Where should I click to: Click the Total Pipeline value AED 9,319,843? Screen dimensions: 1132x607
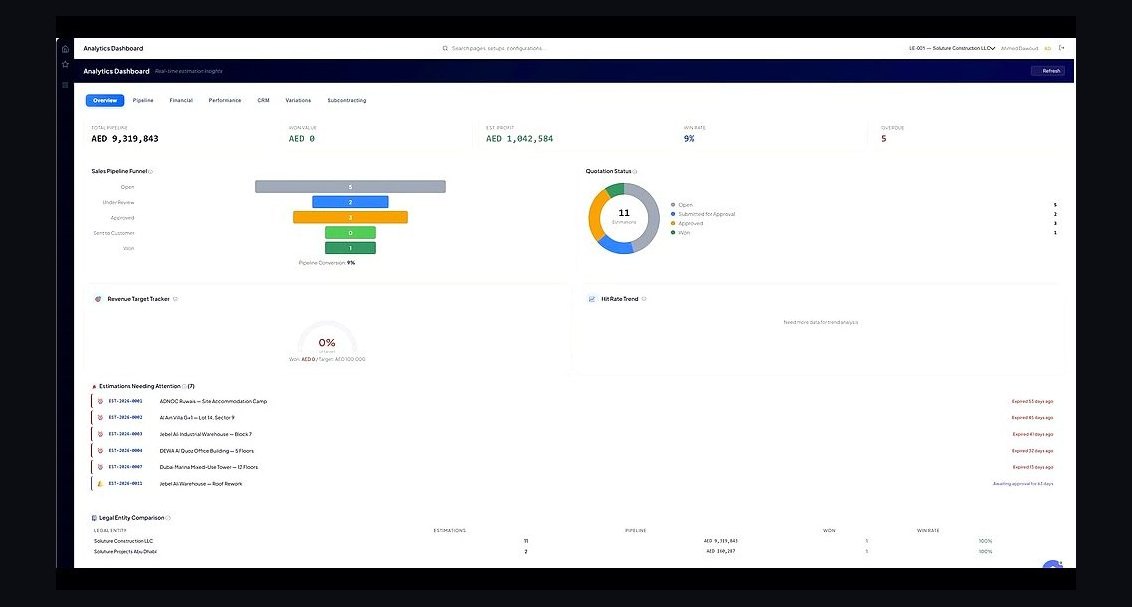click(x=125, y=139)
